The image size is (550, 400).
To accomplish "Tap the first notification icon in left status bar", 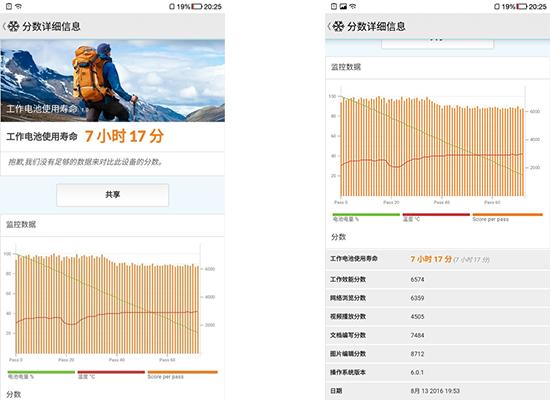I will coord(9,6).
